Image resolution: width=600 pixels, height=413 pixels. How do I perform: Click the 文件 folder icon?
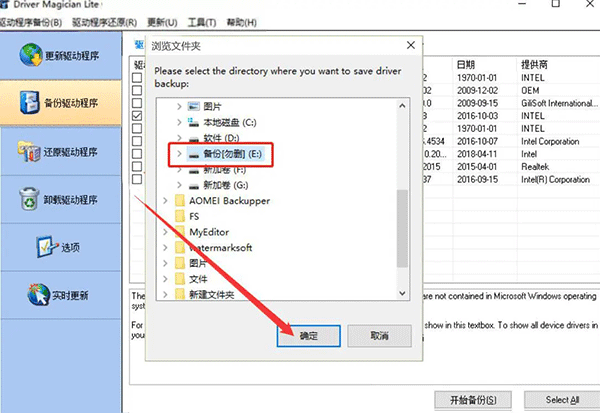180,279
